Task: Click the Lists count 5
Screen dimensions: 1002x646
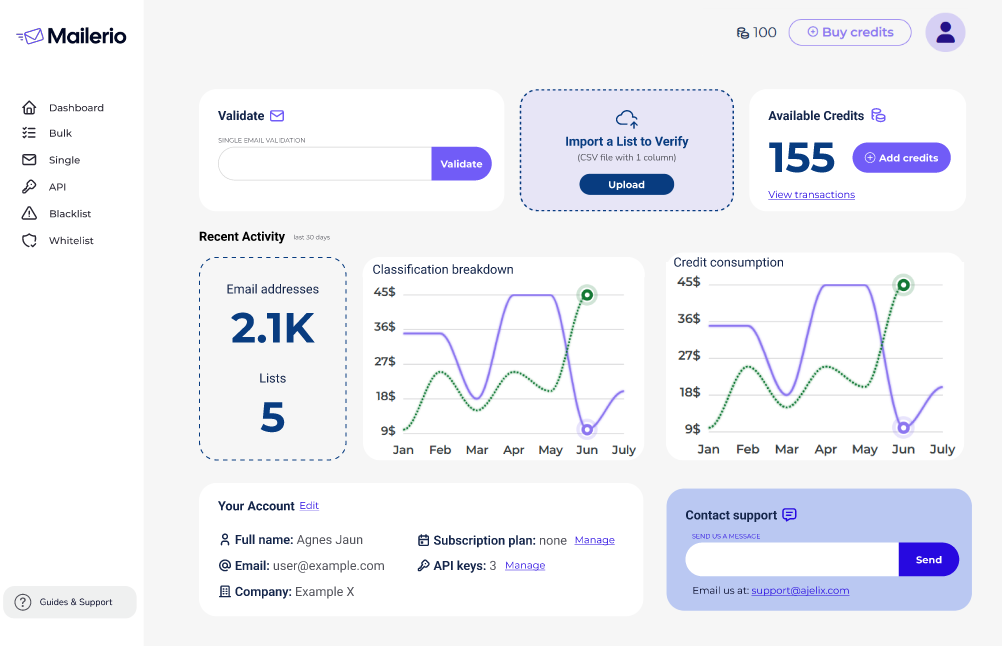Action: pyautogui.click(x=273, y=417)
